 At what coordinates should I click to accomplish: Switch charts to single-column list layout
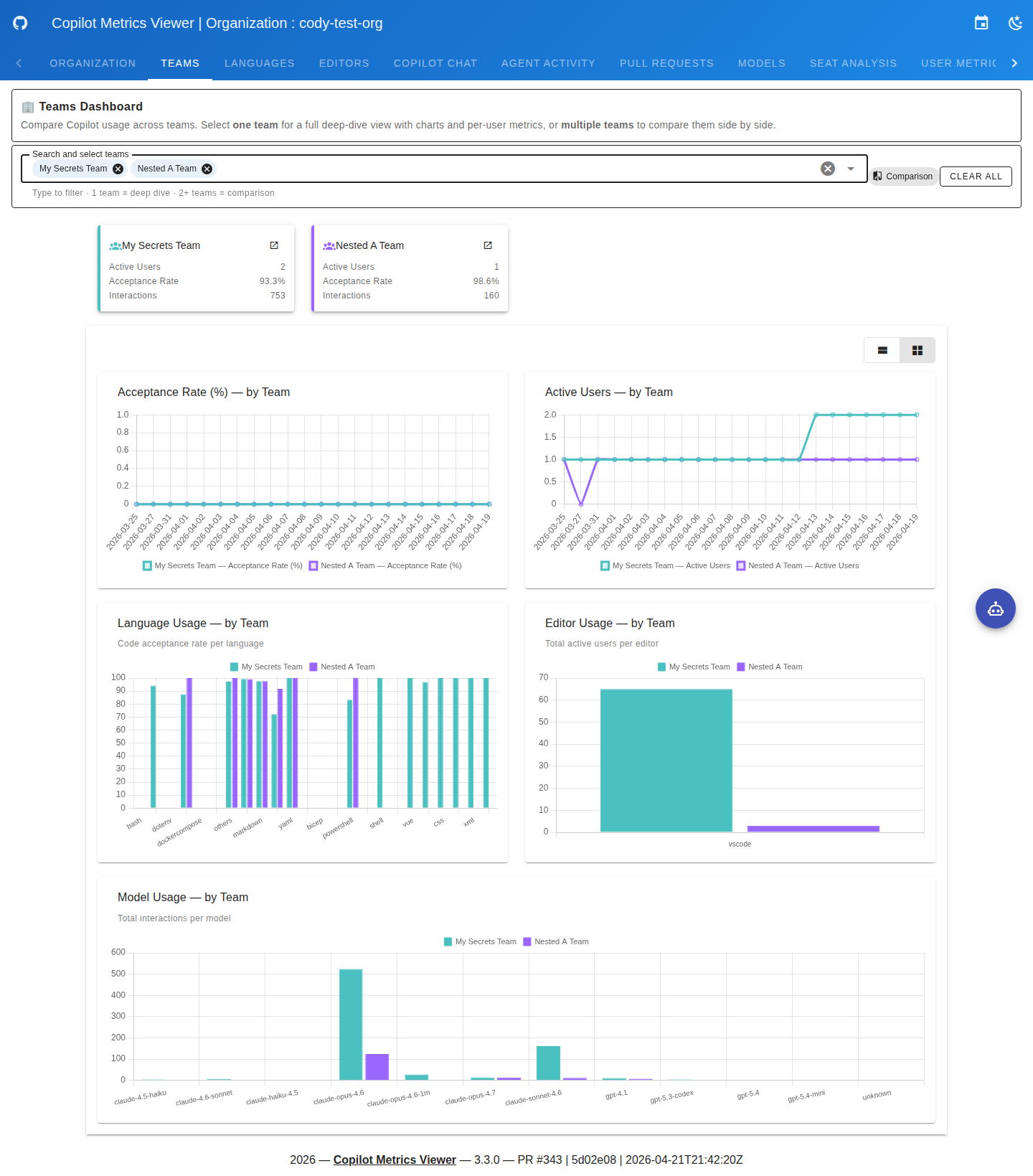882,350
